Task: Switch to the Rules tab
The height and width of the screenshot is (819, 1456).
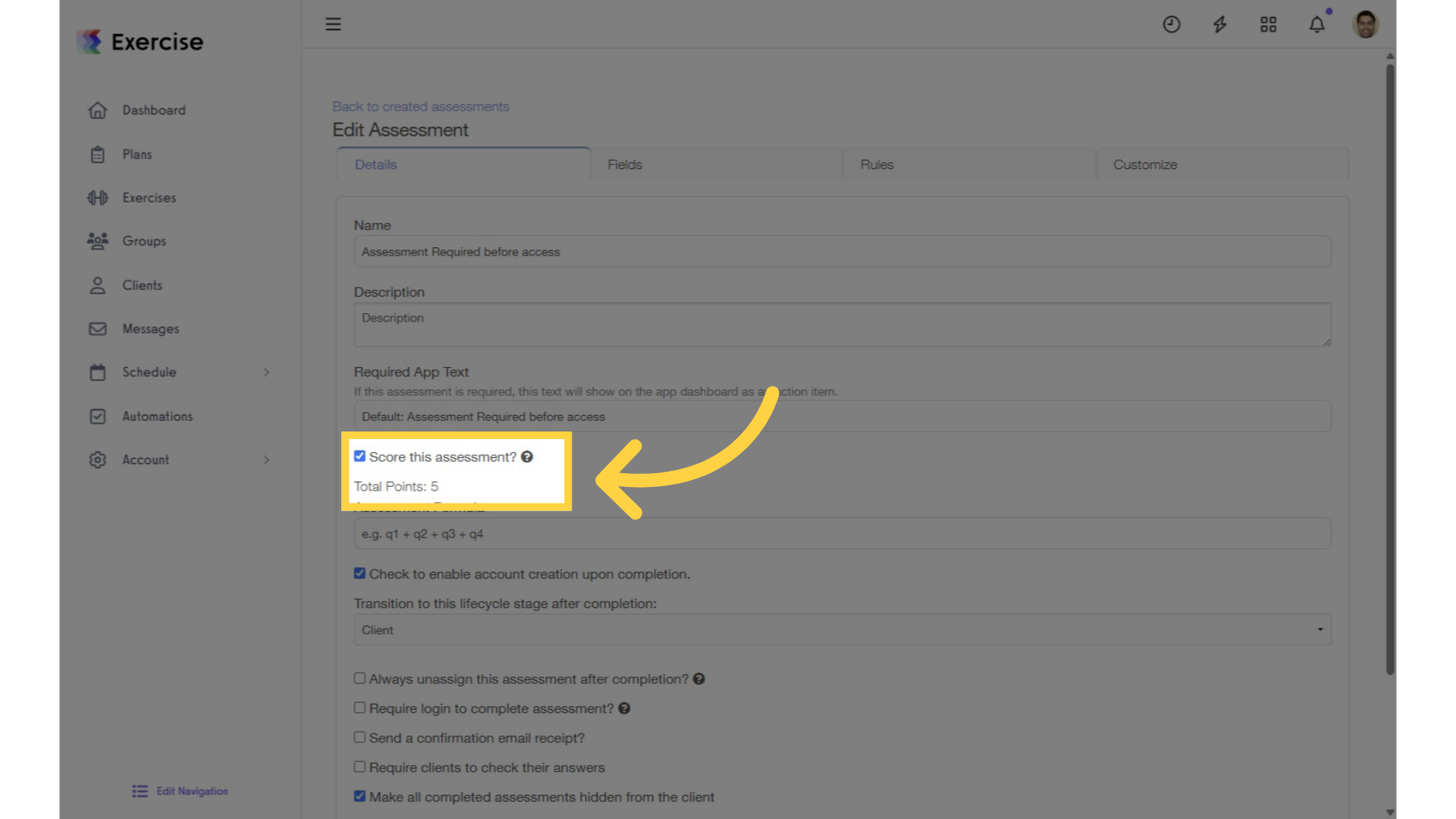Action: click(x=969, y=165)
